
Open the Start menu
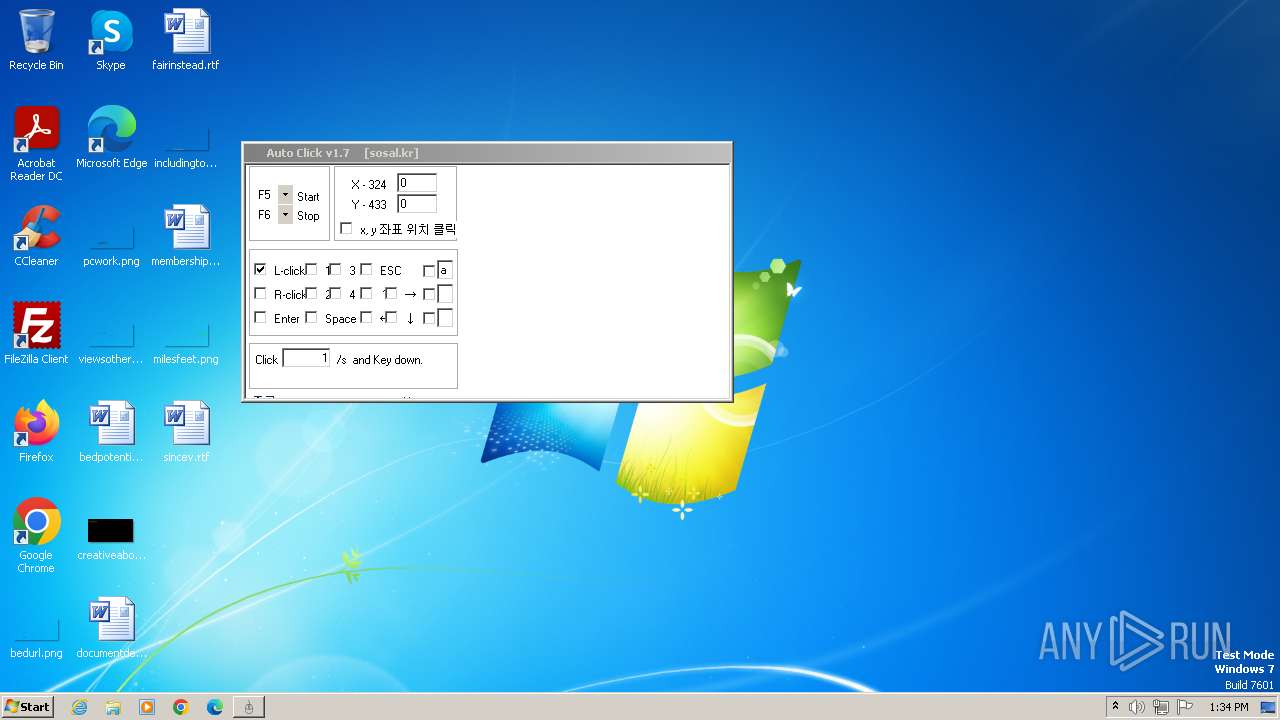[x=27, y=707]
